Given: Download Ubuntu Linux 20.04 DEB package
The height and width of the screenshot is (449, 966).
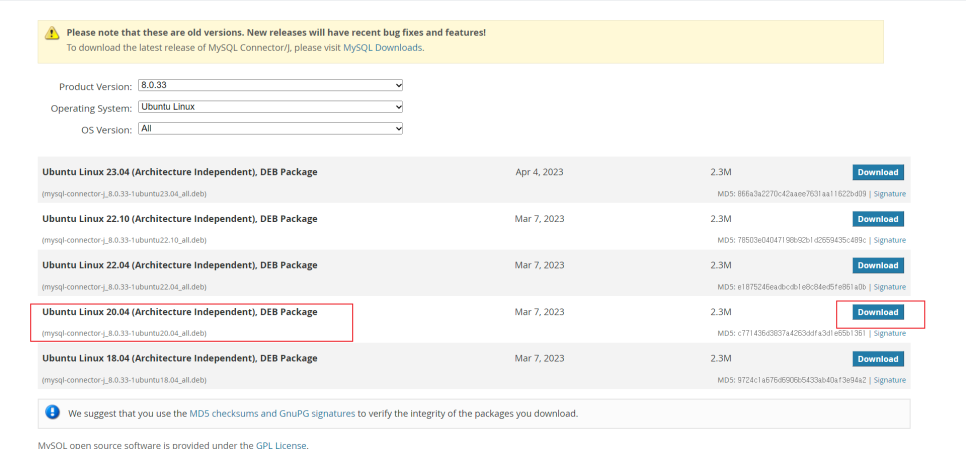Looking at the screenshot, I should [x=878, y=312].
